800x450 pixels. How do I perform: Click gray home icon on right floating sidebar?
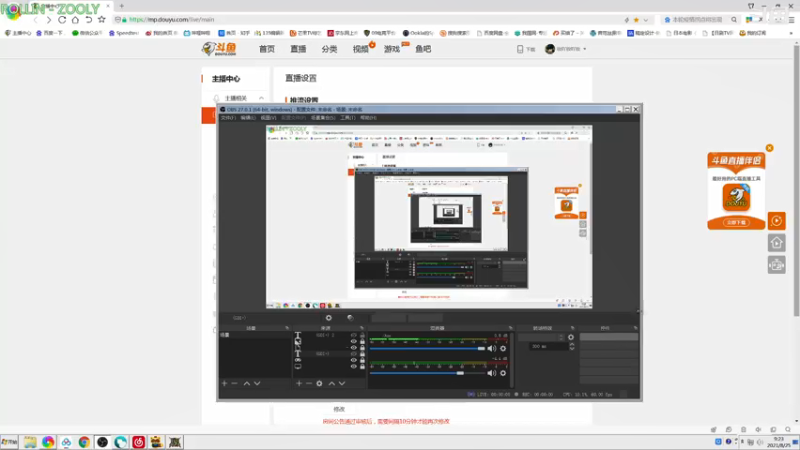pos(777,243)
